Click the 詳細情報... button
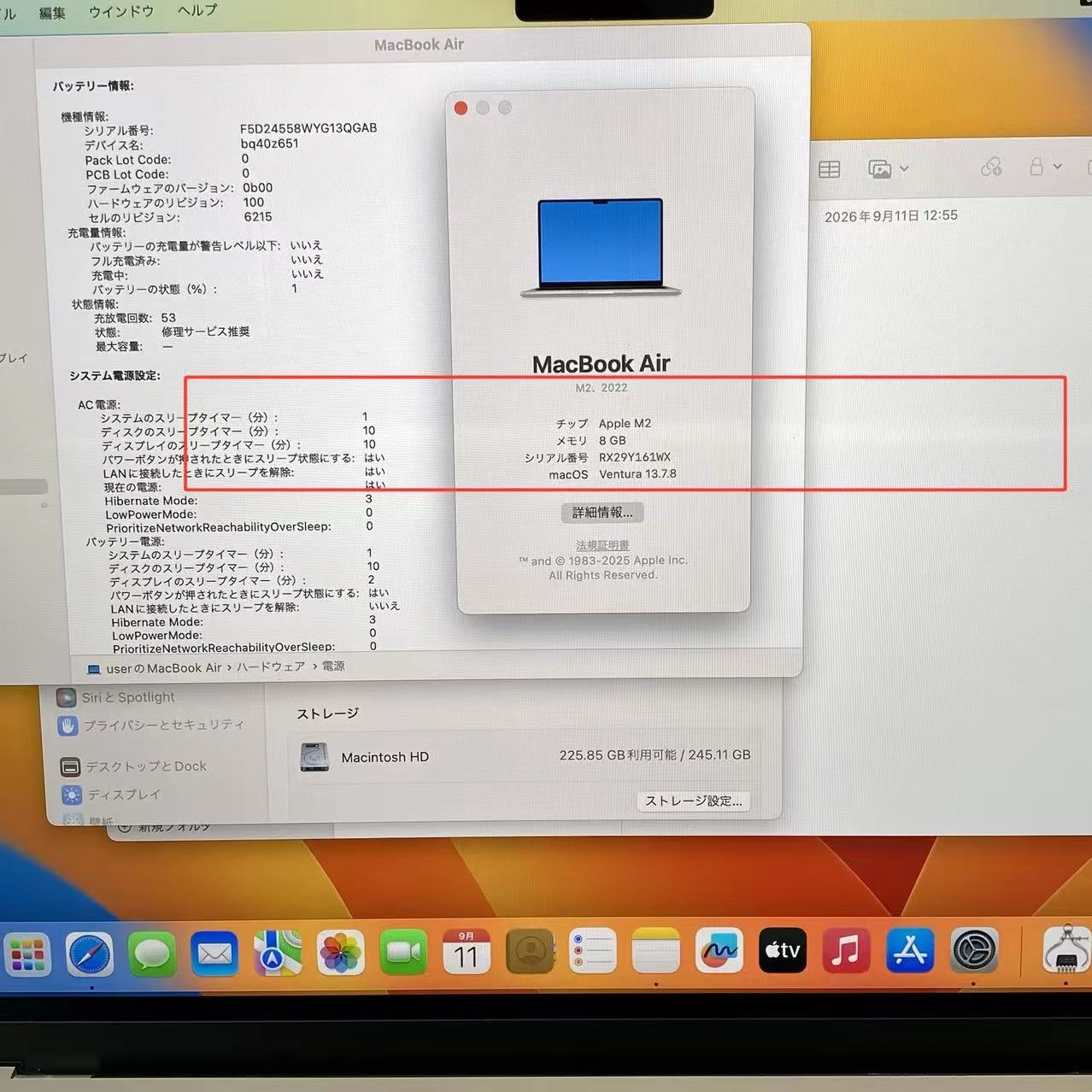Viewport: 1092px width, 1092px height. pyautogui.click(x=602, y=513)
